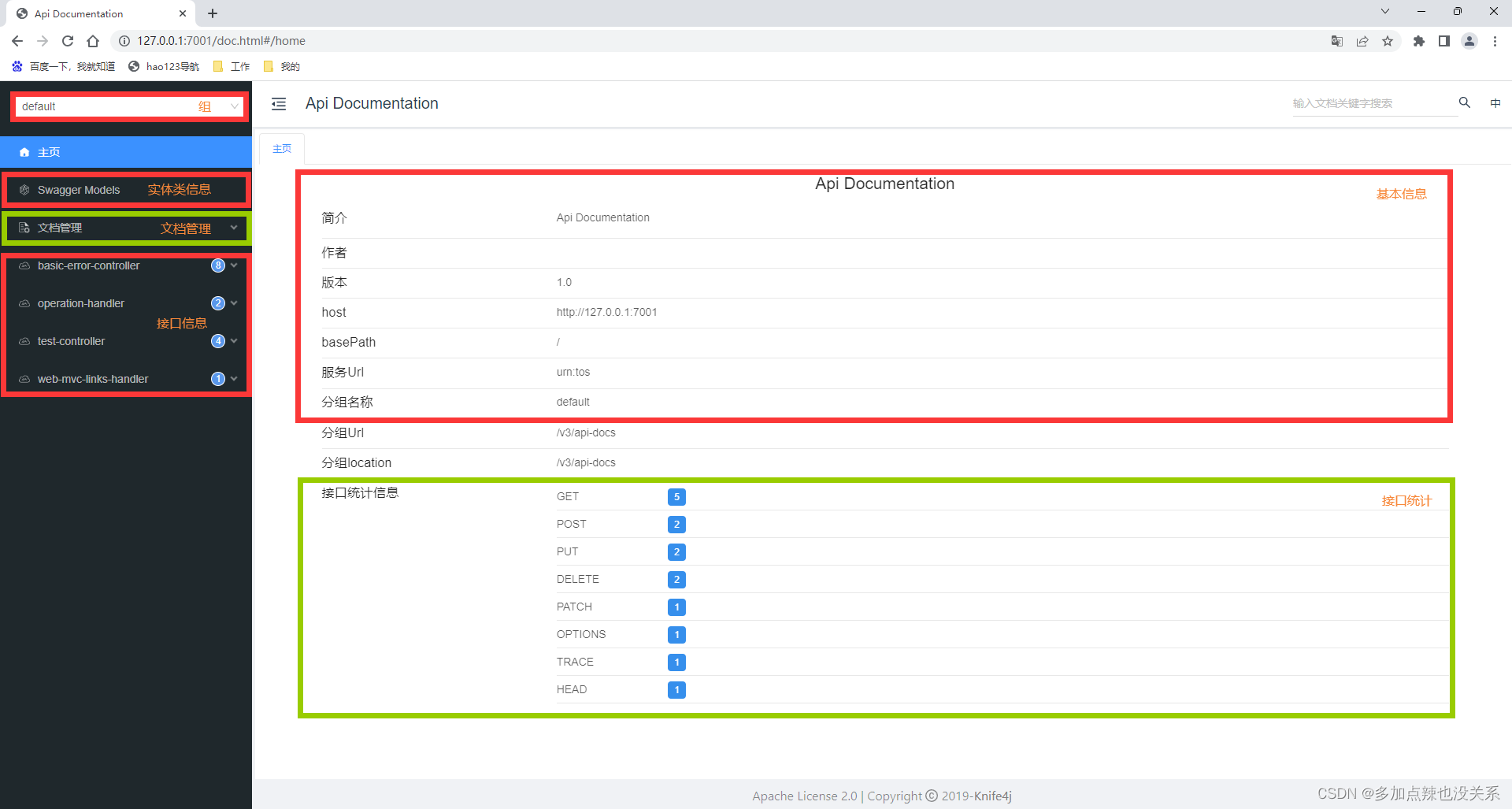Focus the document keyword search field
Viewport: 1512px width, 809px height.
1374,103
